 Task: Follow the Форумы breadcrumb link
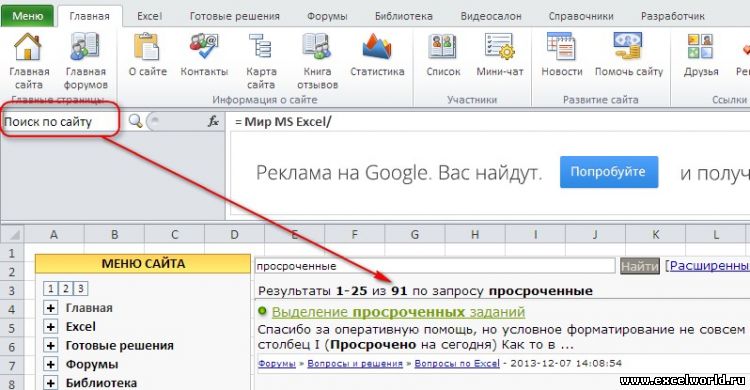tap(276, 363)
